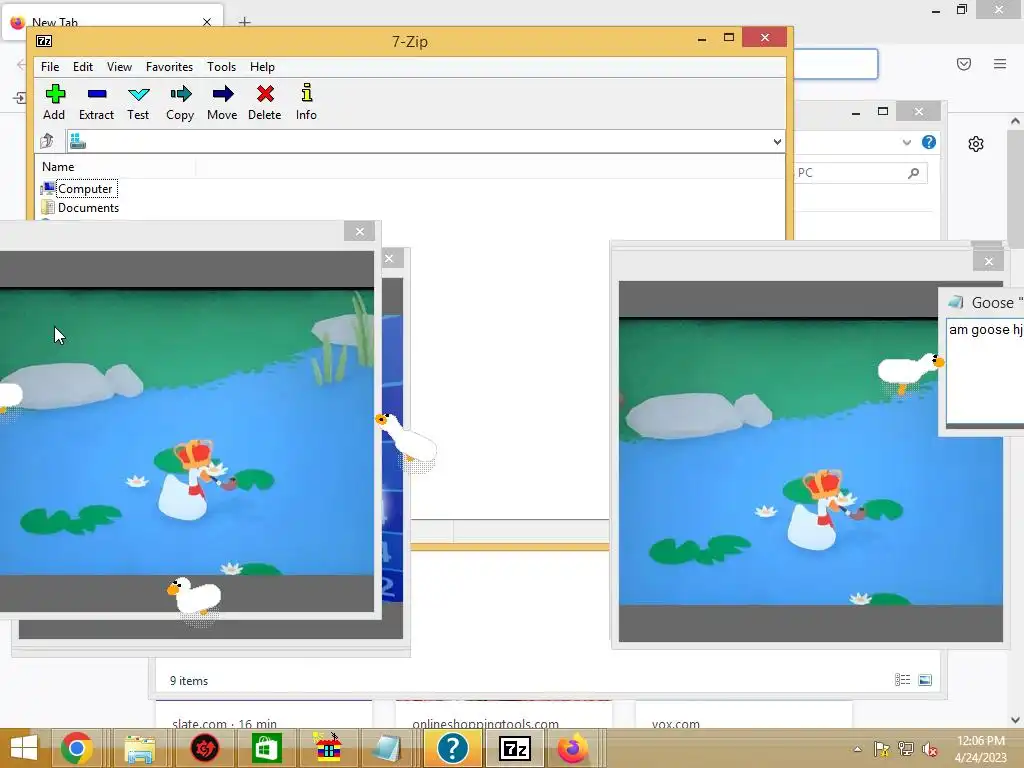Click the crowned goose in left video
Screen dimensions: 1024x768
tap(186, 480)
